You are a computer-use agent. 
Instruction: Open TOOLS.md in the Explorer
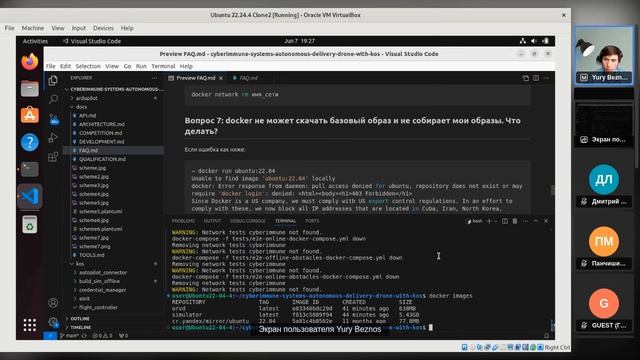pyautogui.click(x=92, y=255)
